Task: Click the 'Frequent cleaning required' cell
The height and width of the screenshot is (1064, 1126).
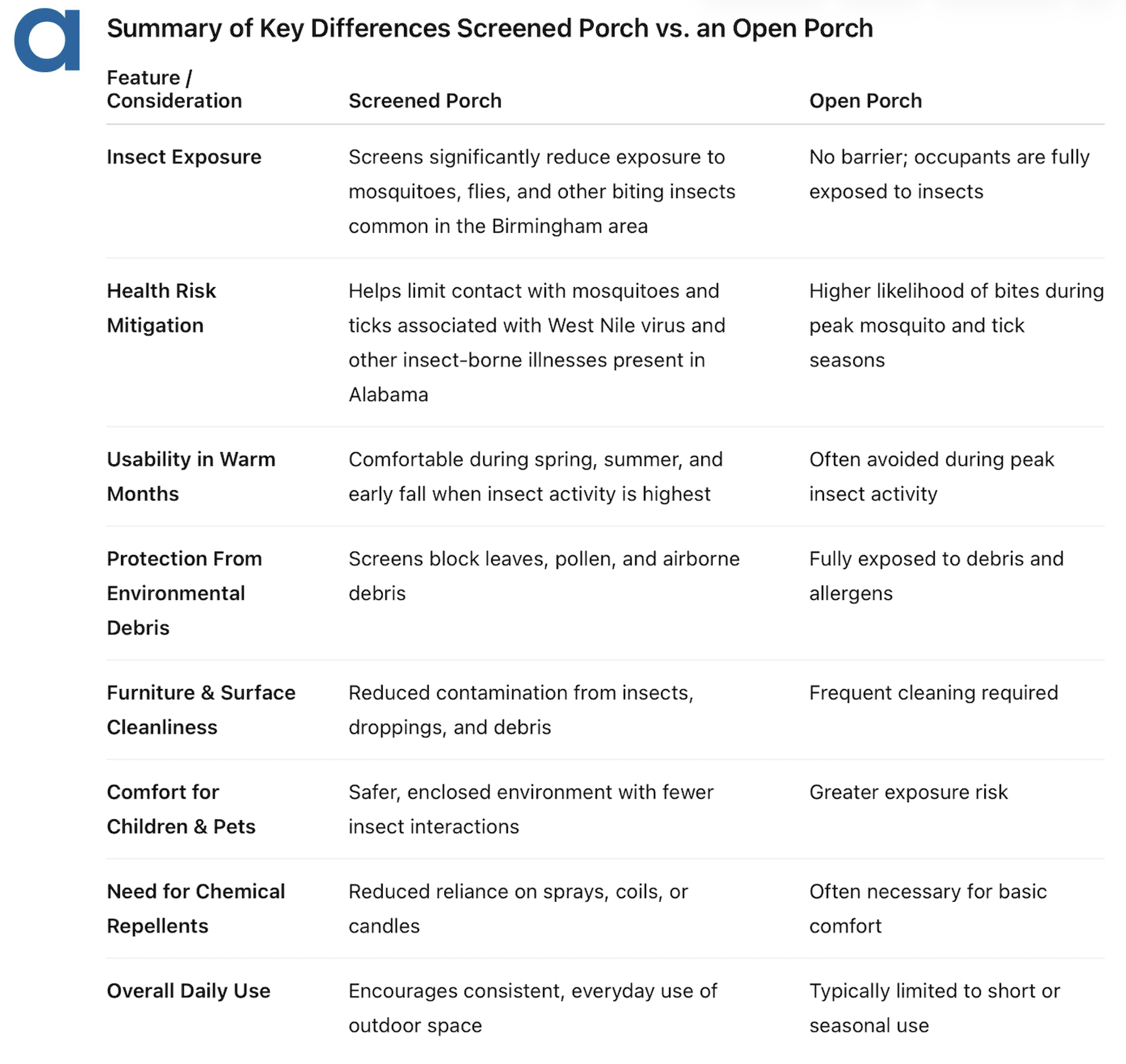Action: point(933,693)
